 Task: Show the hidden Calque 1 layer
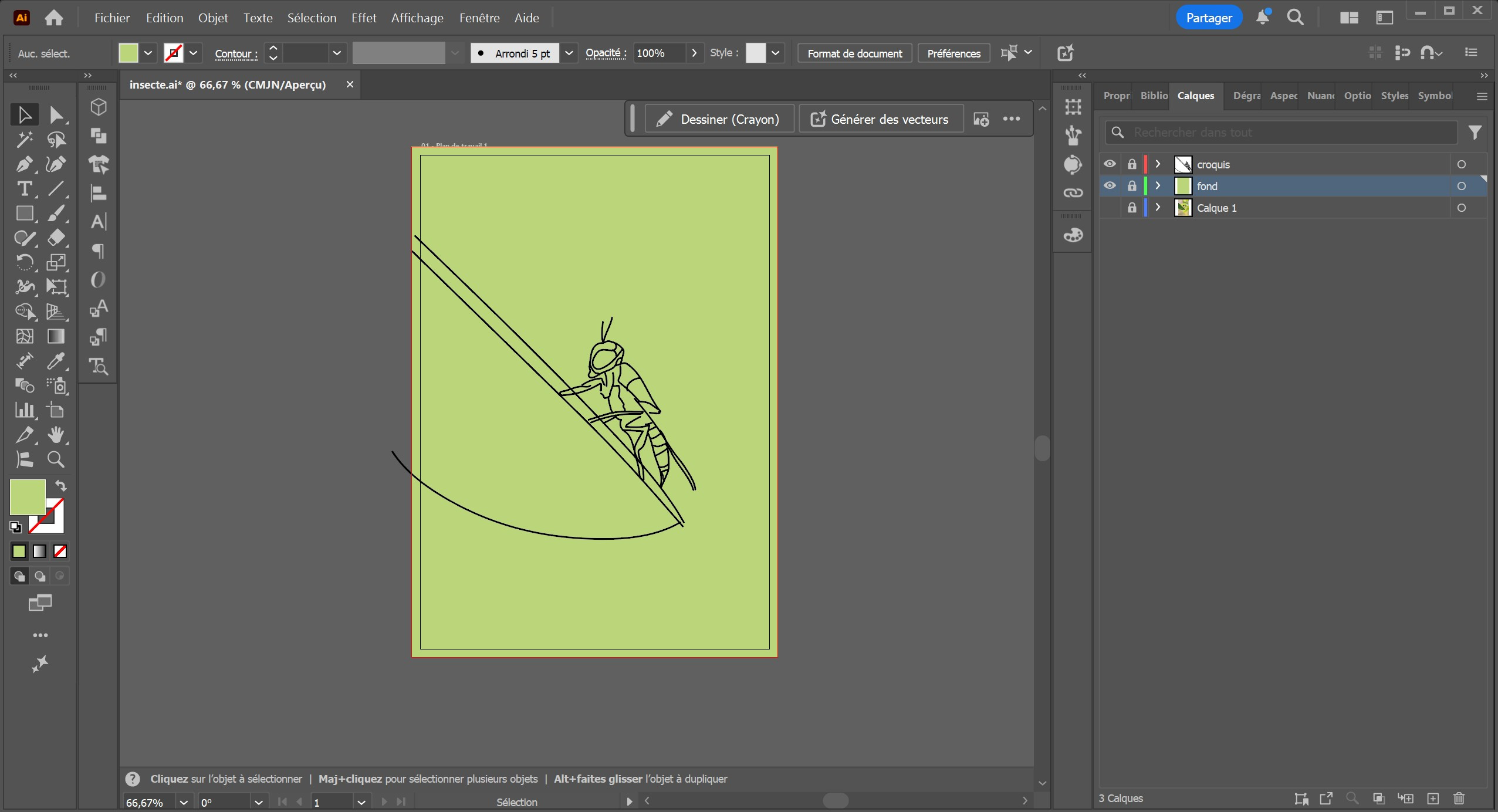[1110, 208]
